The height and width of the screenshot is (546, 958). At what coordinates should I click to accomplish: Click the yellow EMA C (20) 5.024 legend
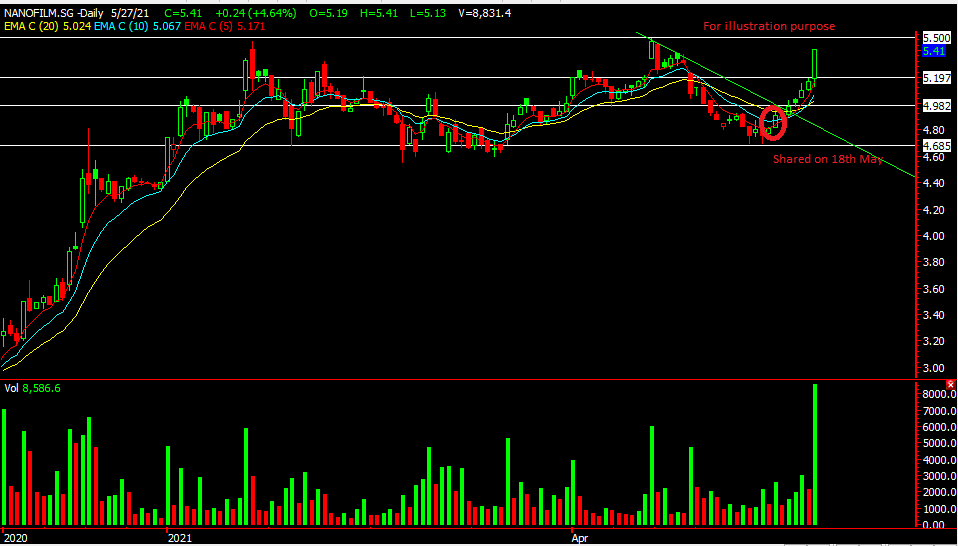(x=47, y=26)
